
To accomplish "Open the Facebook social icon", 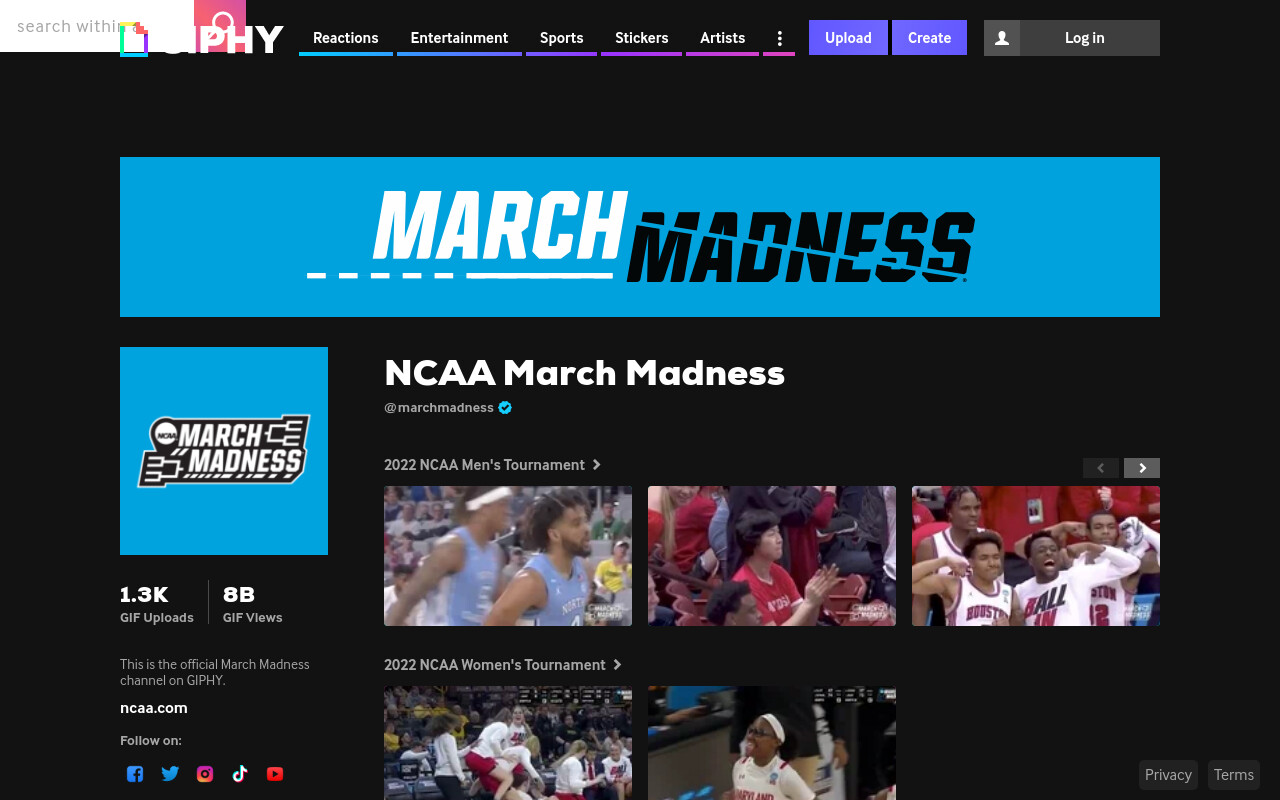I will pos(135,773).
